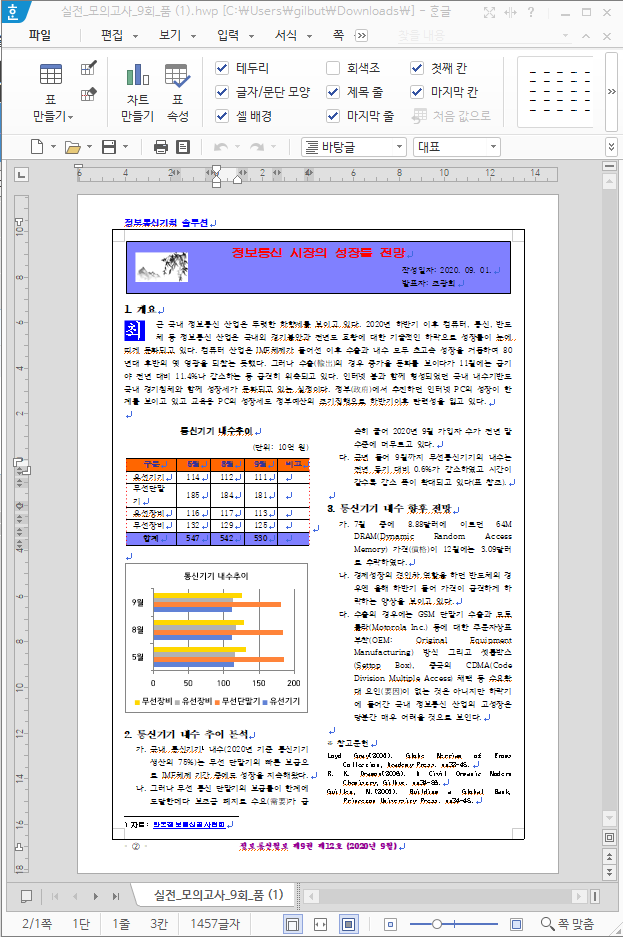This screenshot has height=937, width=623.
Task: Click the ruler tab type L icon
Action: point(22,174)
